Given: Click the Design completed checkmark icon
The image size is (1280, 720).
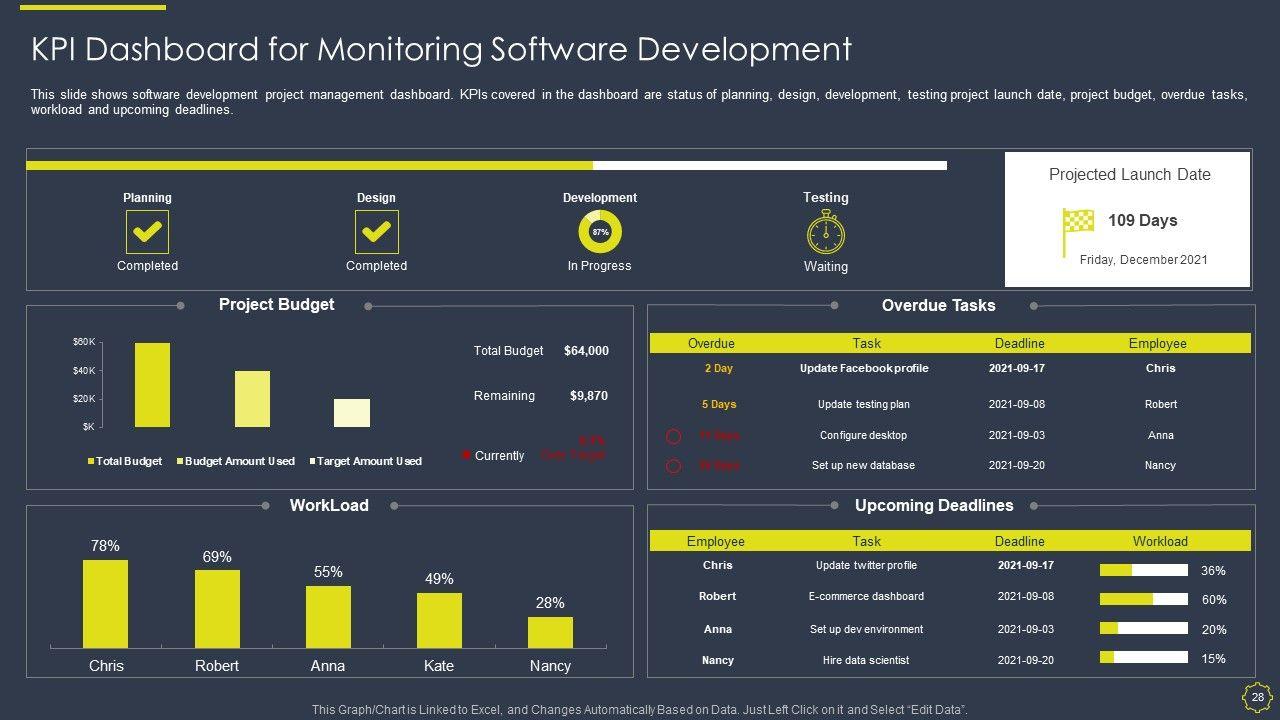Looking at the screenshot, I should tap(376, 232).
